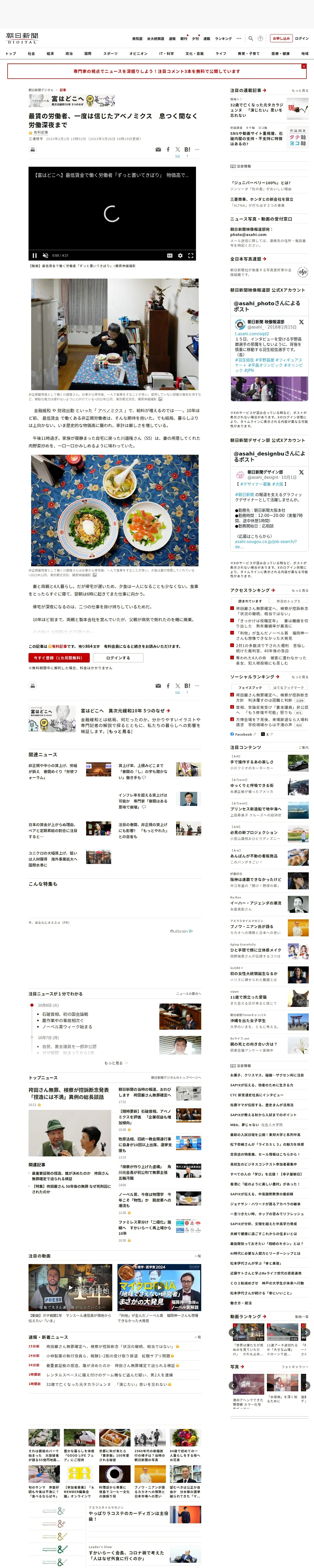Screen dimensions: 314x1568
Task: Open the Outbrain logo link
Action: (181, 931)
